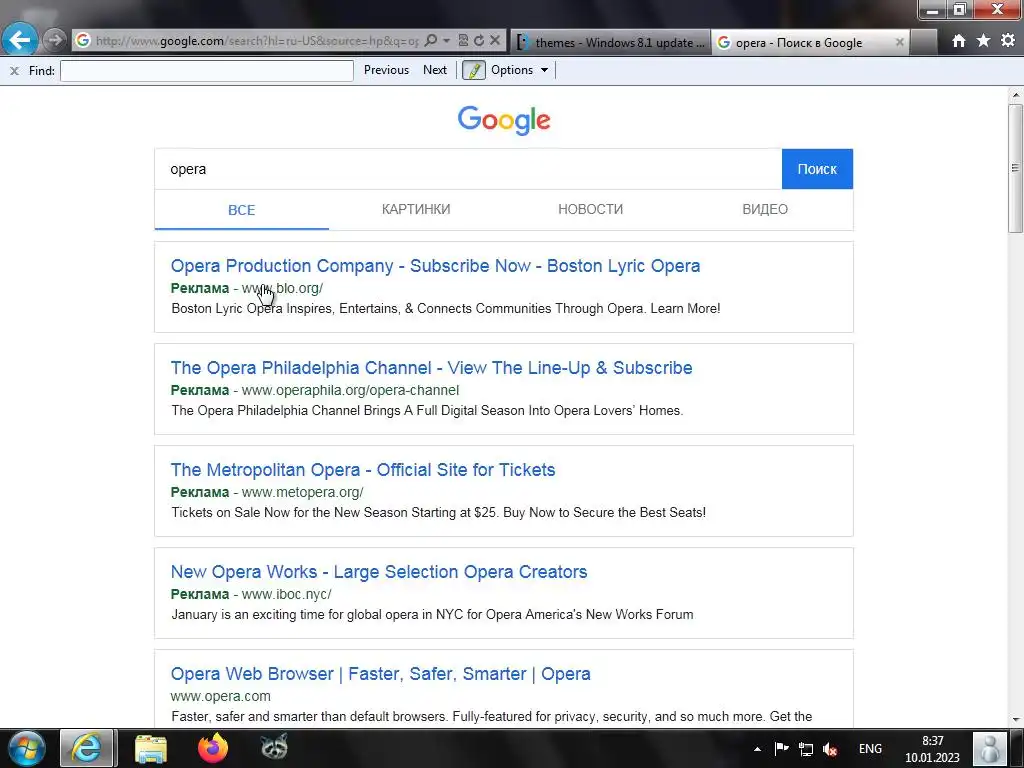
Task: Open 'The Opera Philadelphia Channel' result link
Action: 431,368
